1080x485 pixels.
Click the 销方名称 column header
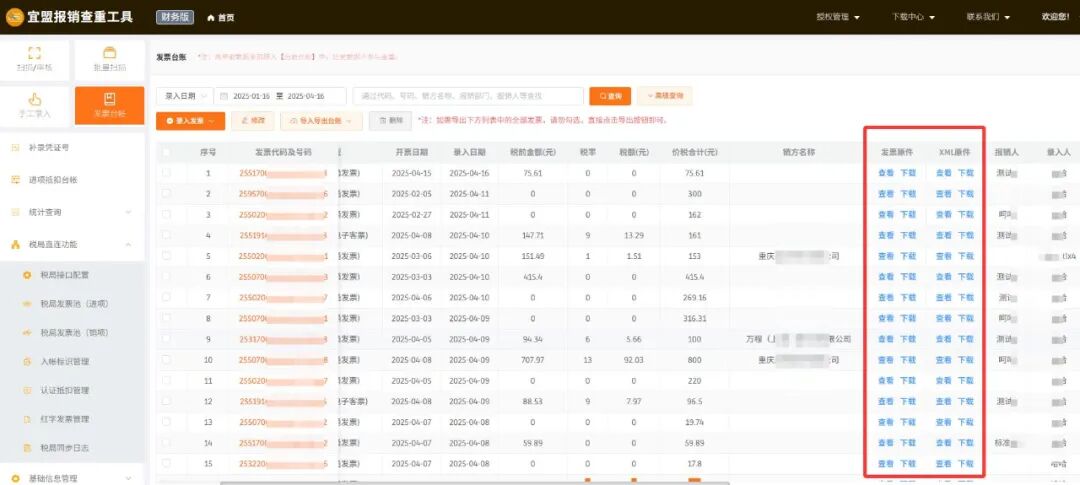coord(799,152)
